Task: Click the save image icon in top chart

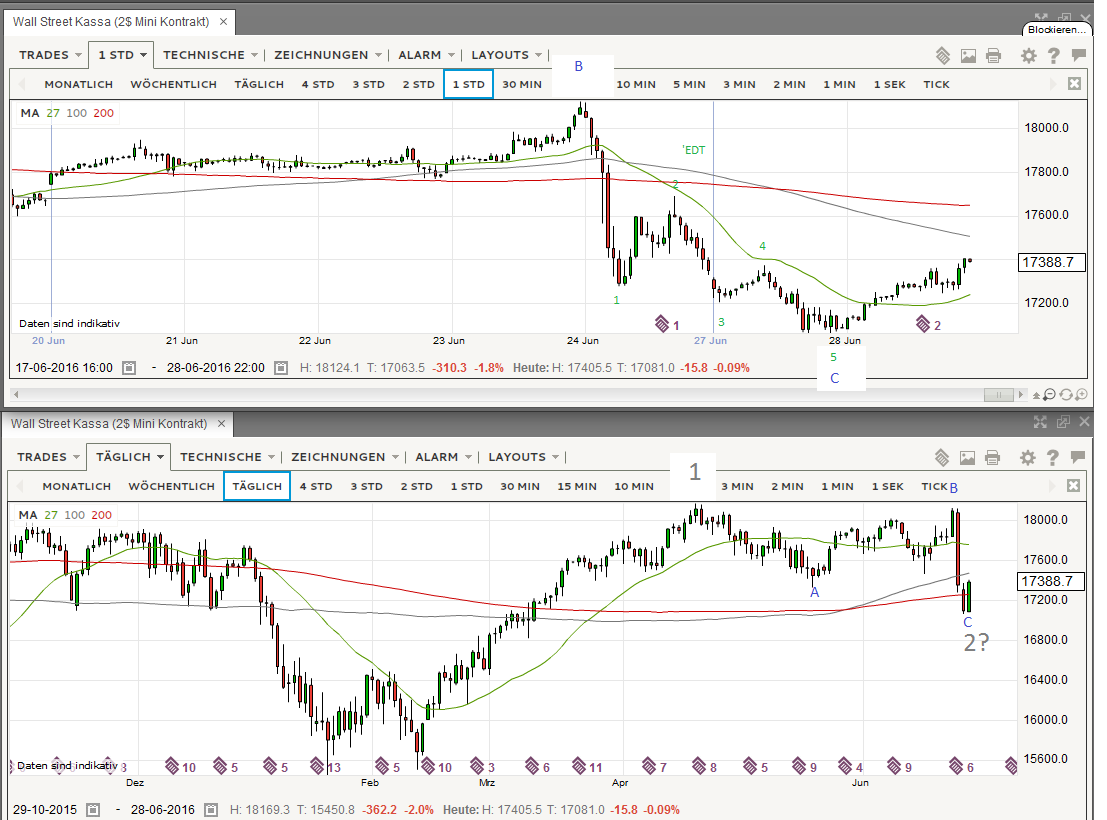Action: [968, 56]
